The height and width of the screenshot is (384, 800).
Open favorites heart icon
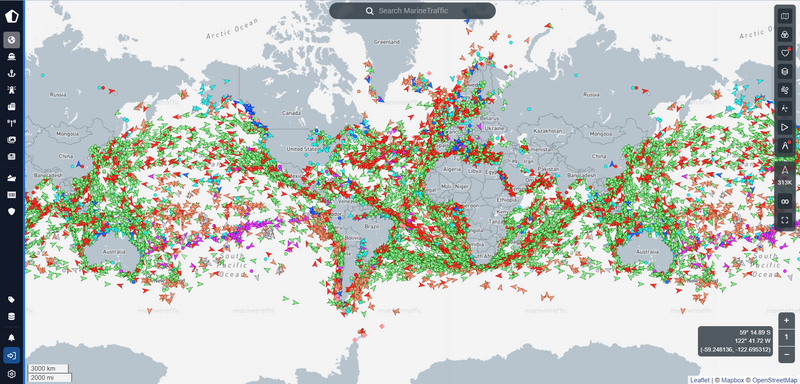(x=785, y=54)
